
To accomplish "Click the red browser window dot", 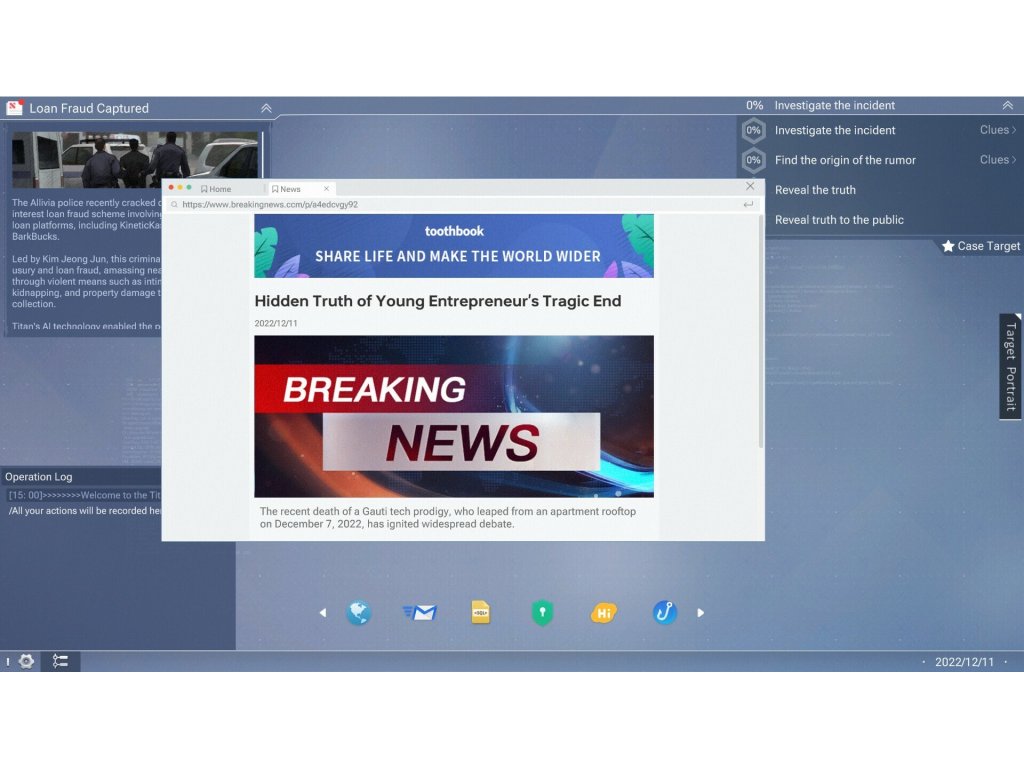I will [x=171, y=188].
